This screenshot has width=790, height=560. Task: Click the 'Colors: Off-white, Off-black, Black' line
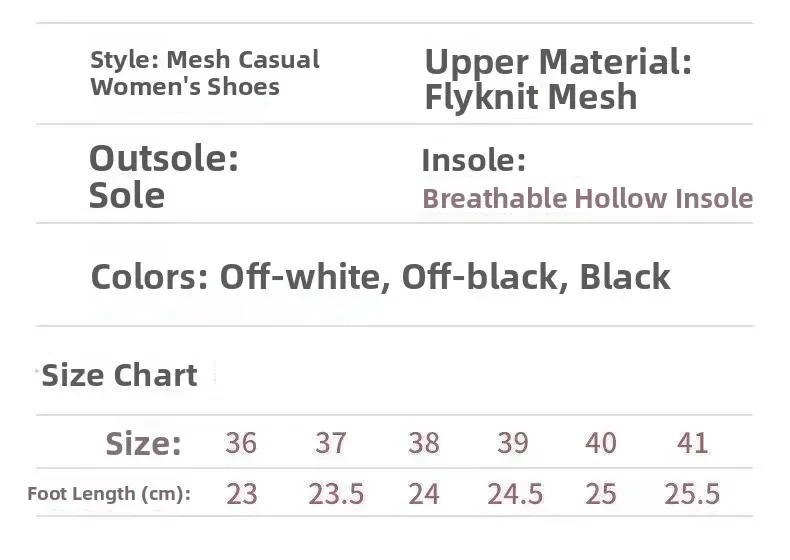pyautogui.click(x=380, y=277)
